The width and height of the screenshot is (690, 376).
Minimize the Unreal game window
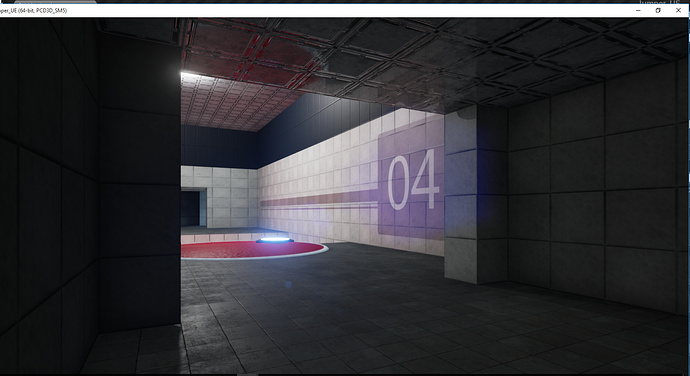(x=638, y=10)
